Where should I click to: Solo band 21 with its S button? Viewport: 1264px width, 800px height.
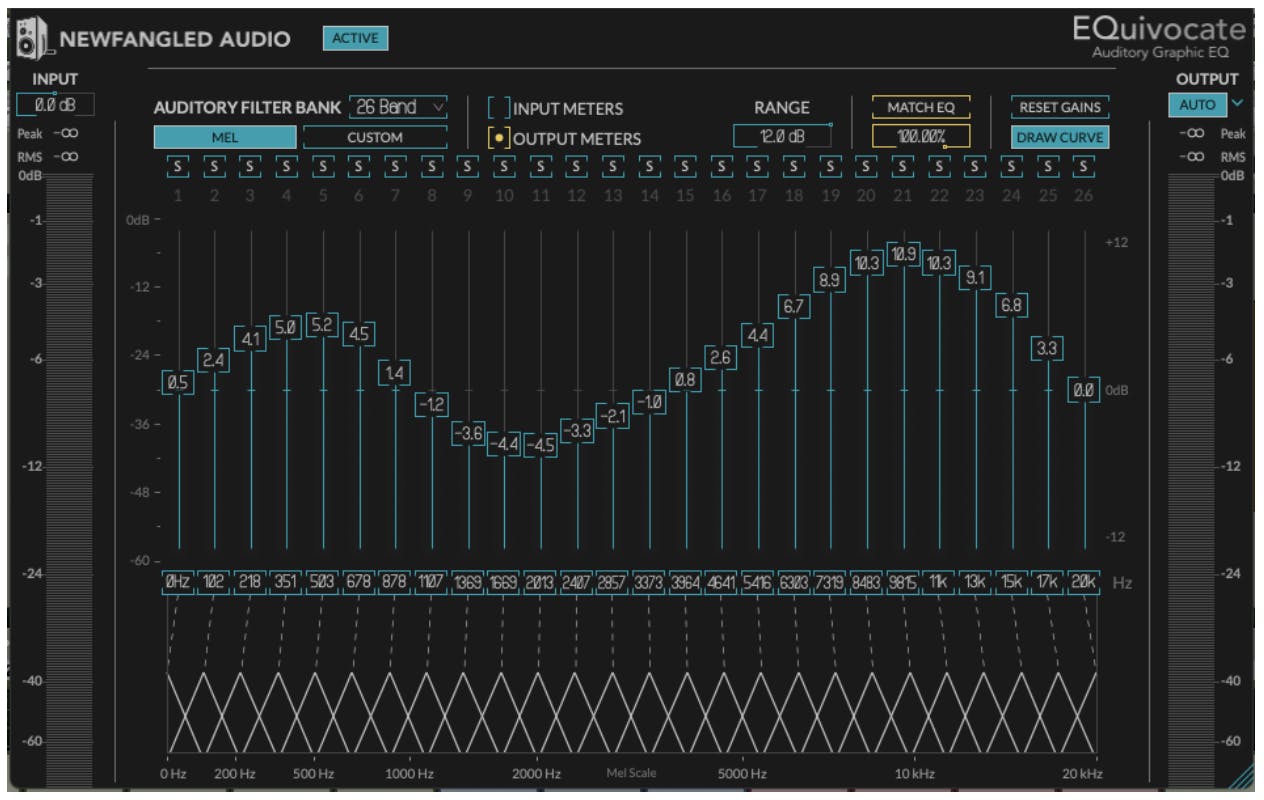[x=903, y=166]
